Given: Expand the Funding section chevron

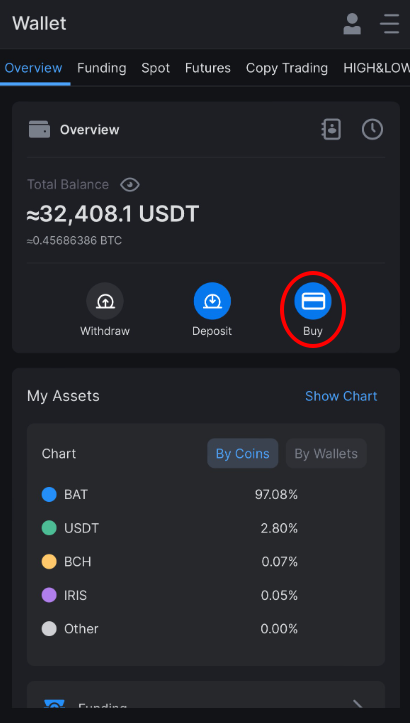Looking at the screenshot, I should pos(358,704).
